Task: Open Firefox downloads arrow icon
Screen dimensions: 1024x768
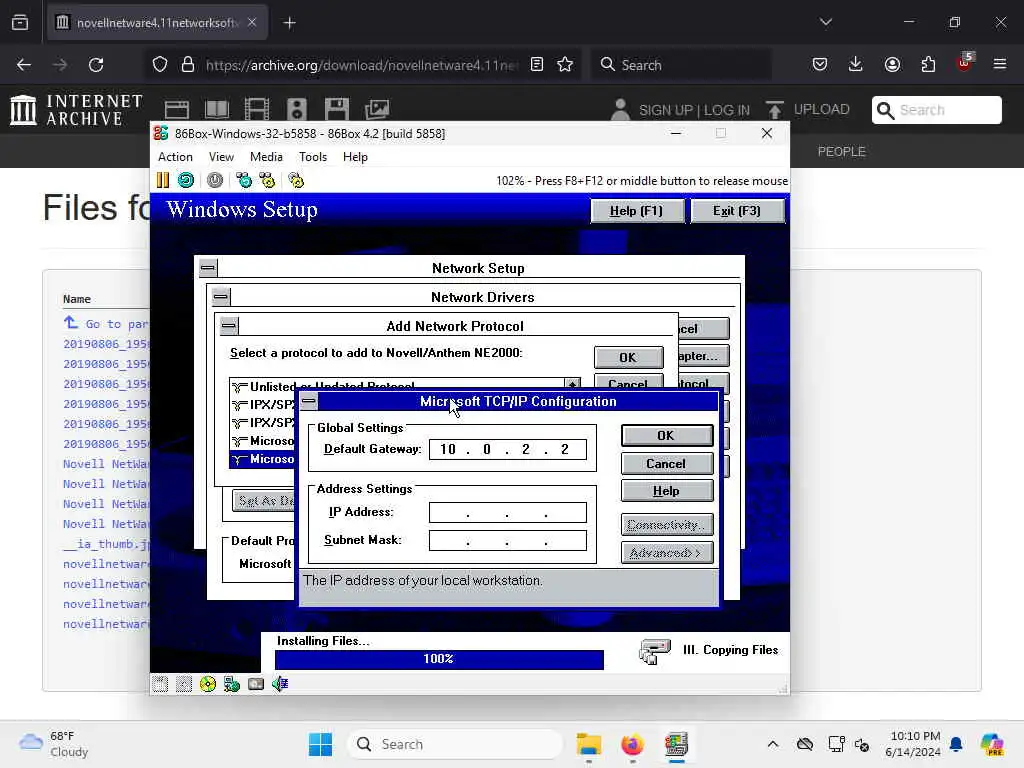Action: [x=856, y=64]
